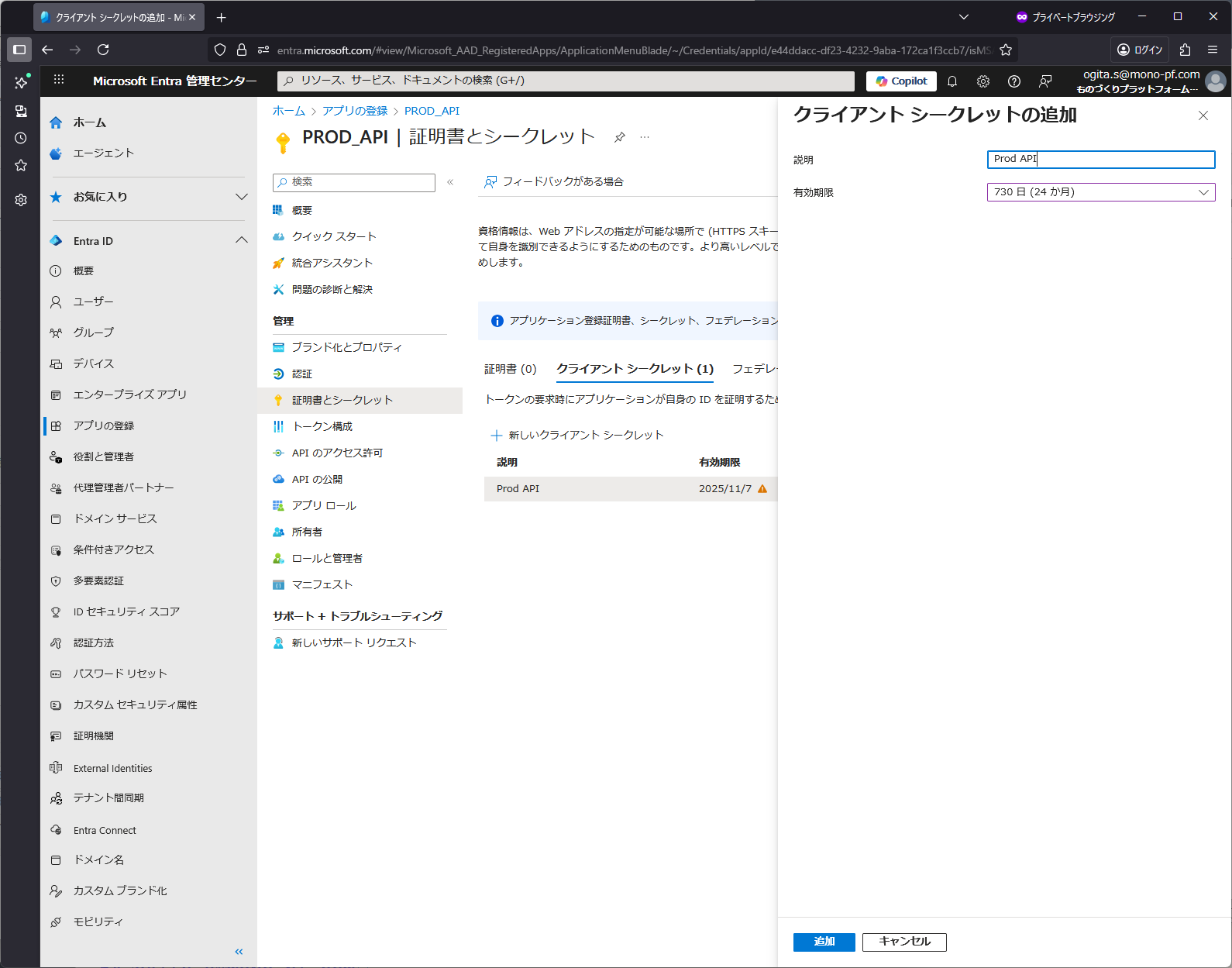Click the help question mark icon
This screenshot has height=968, width=1232.
pyautogui.click(x=1014, y=81)
